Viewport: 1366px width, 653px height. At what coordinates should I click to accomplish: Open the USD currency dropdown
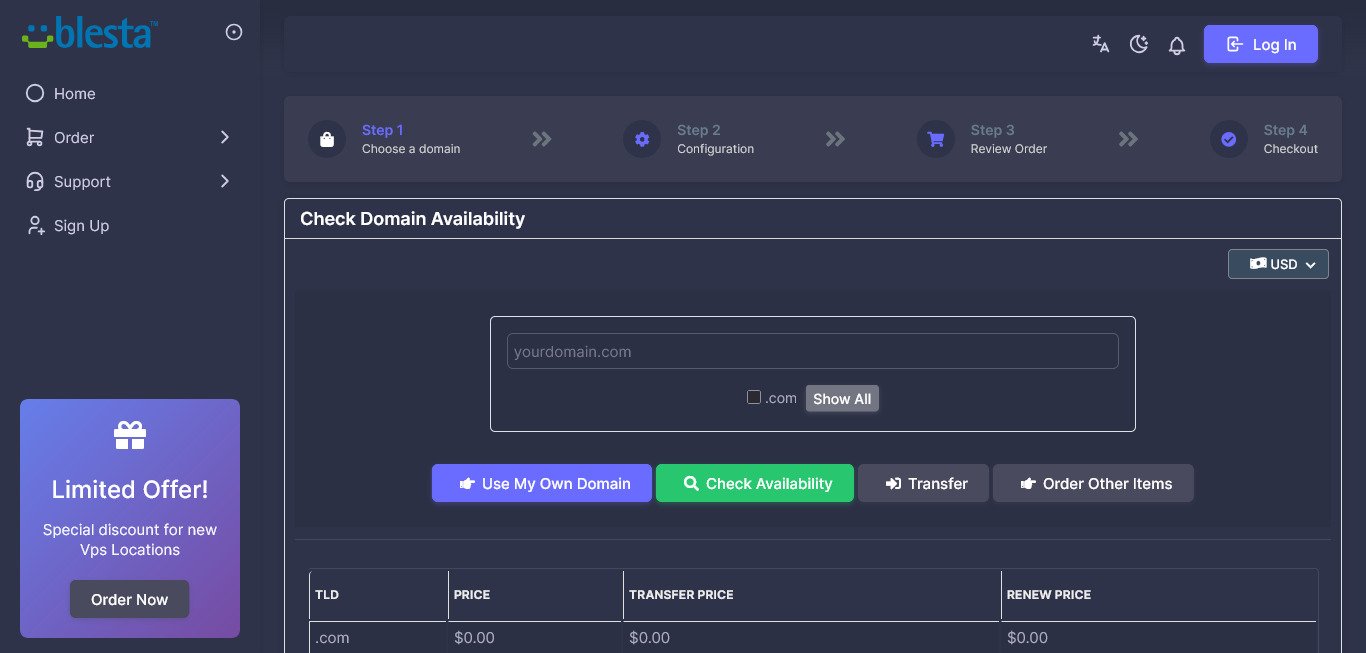pyautogui.click(x=1278, y=264)
